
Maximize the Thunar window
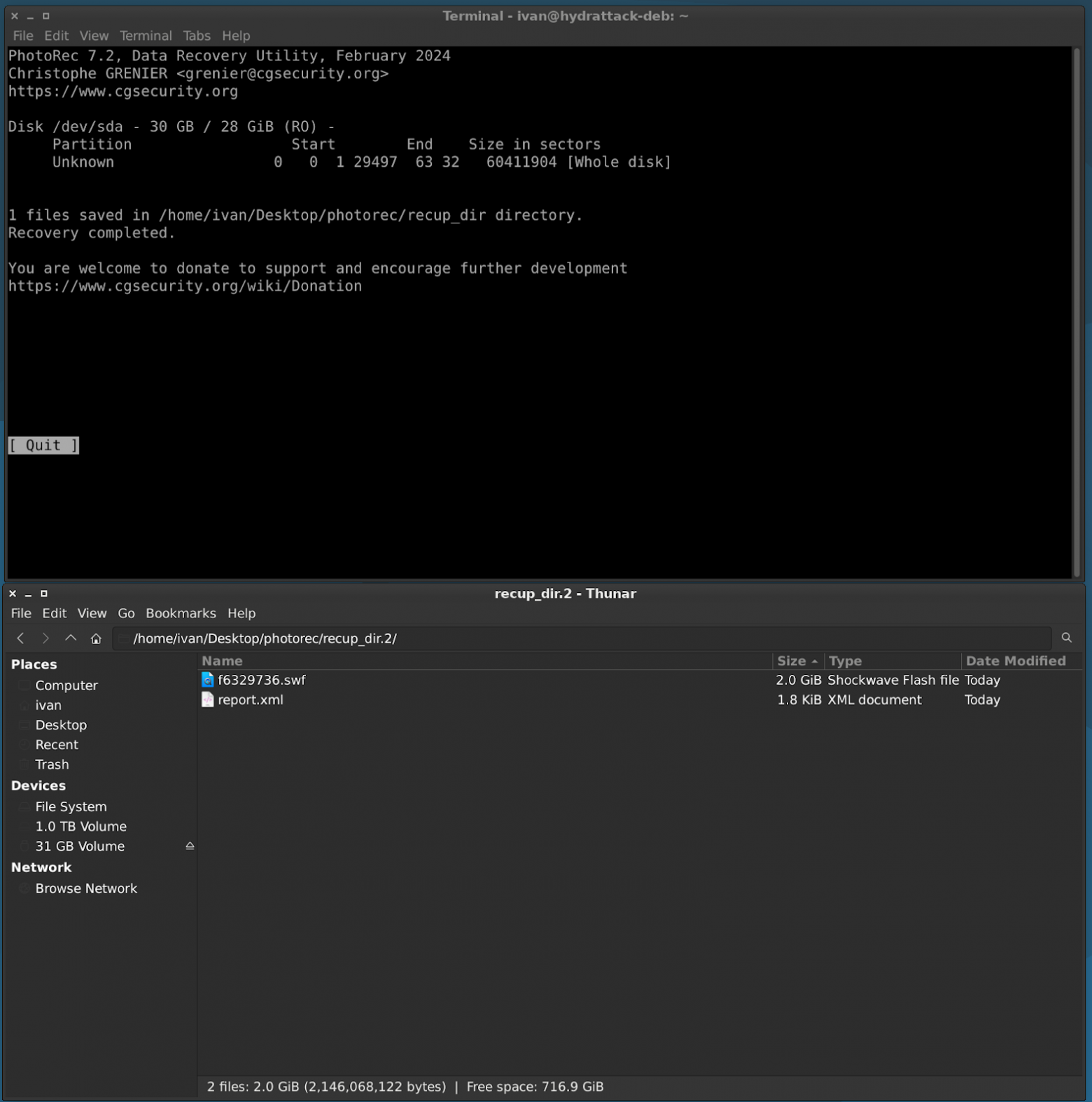(44, 594)
